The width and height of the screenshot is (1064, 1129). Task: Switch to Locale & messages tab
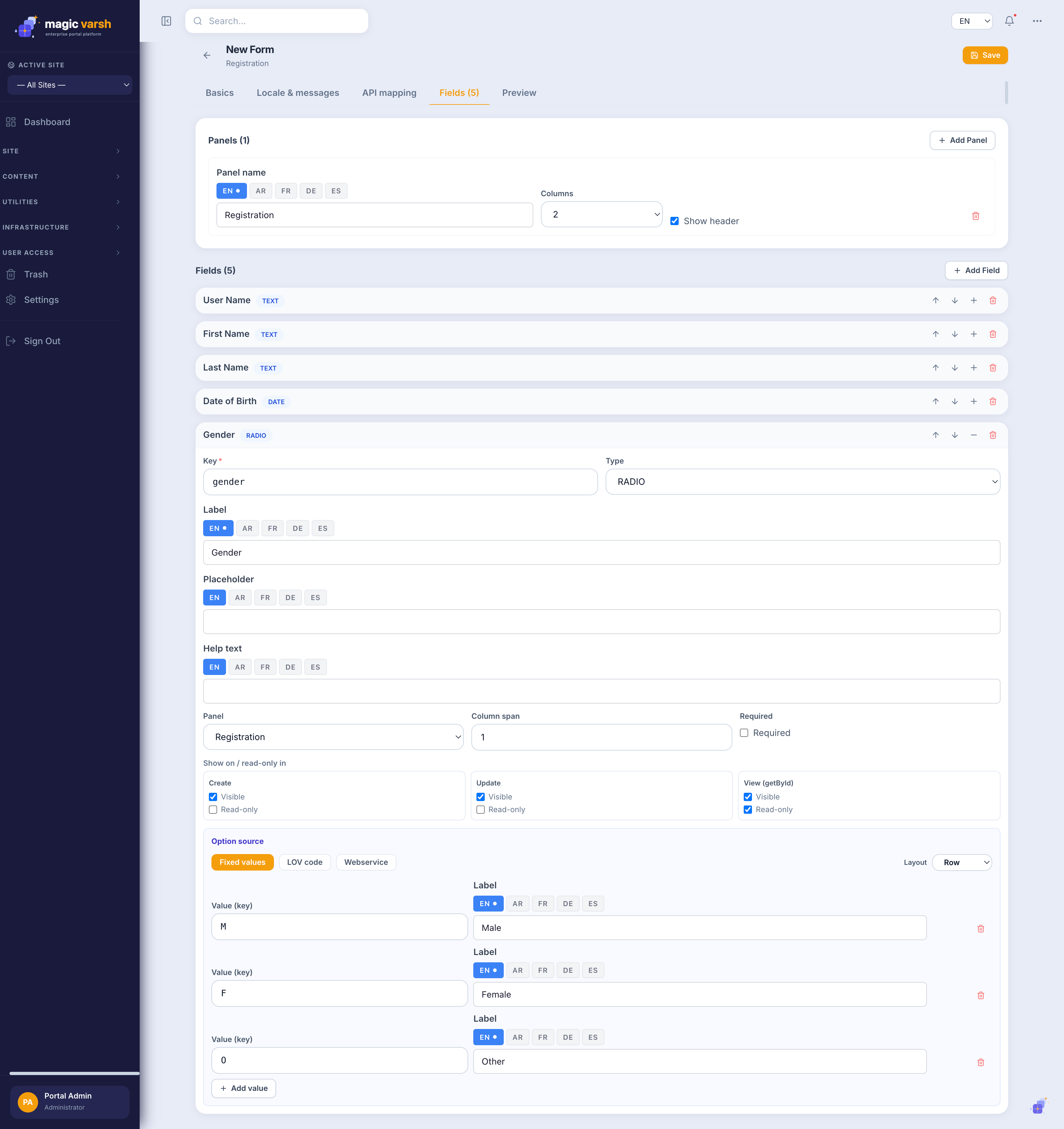click(297, 93)
